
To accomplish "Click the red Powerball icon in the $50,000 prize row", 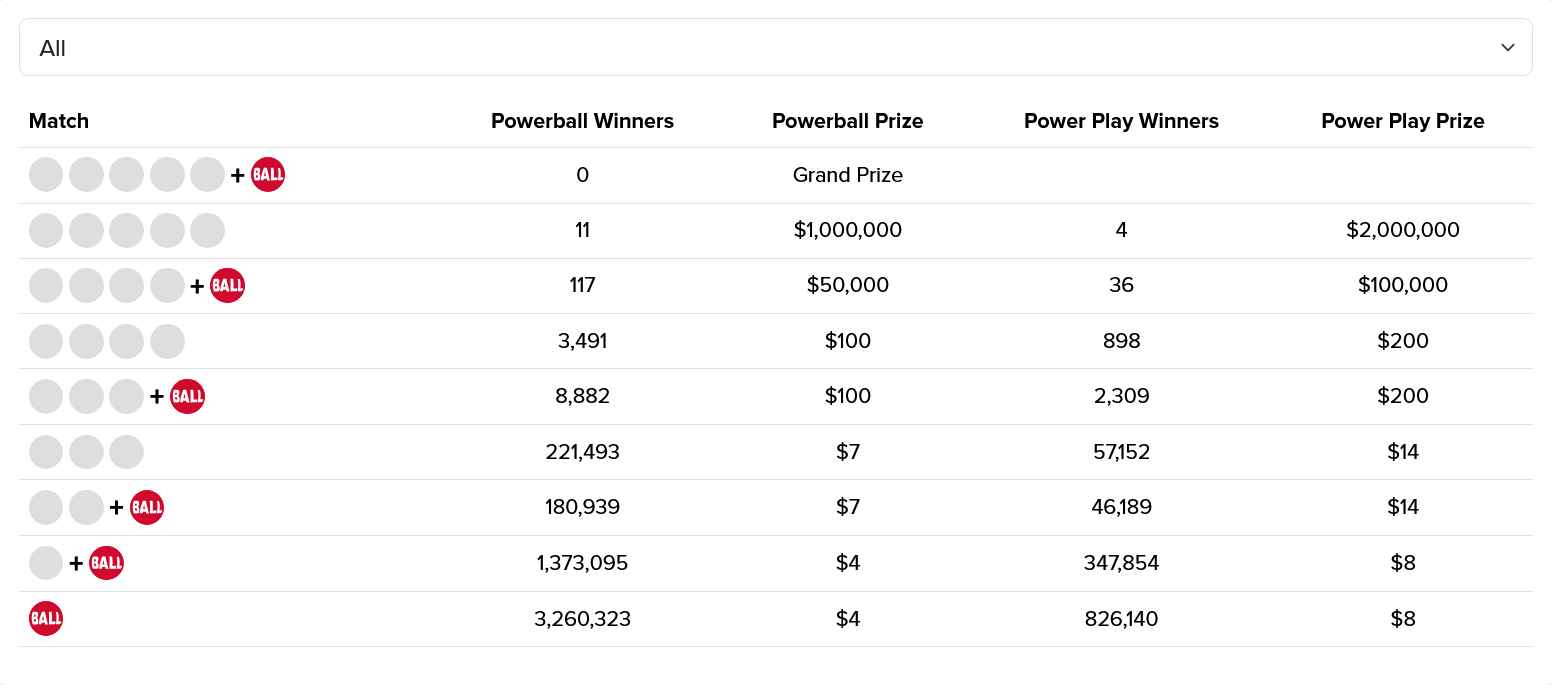I will [227, 286].
